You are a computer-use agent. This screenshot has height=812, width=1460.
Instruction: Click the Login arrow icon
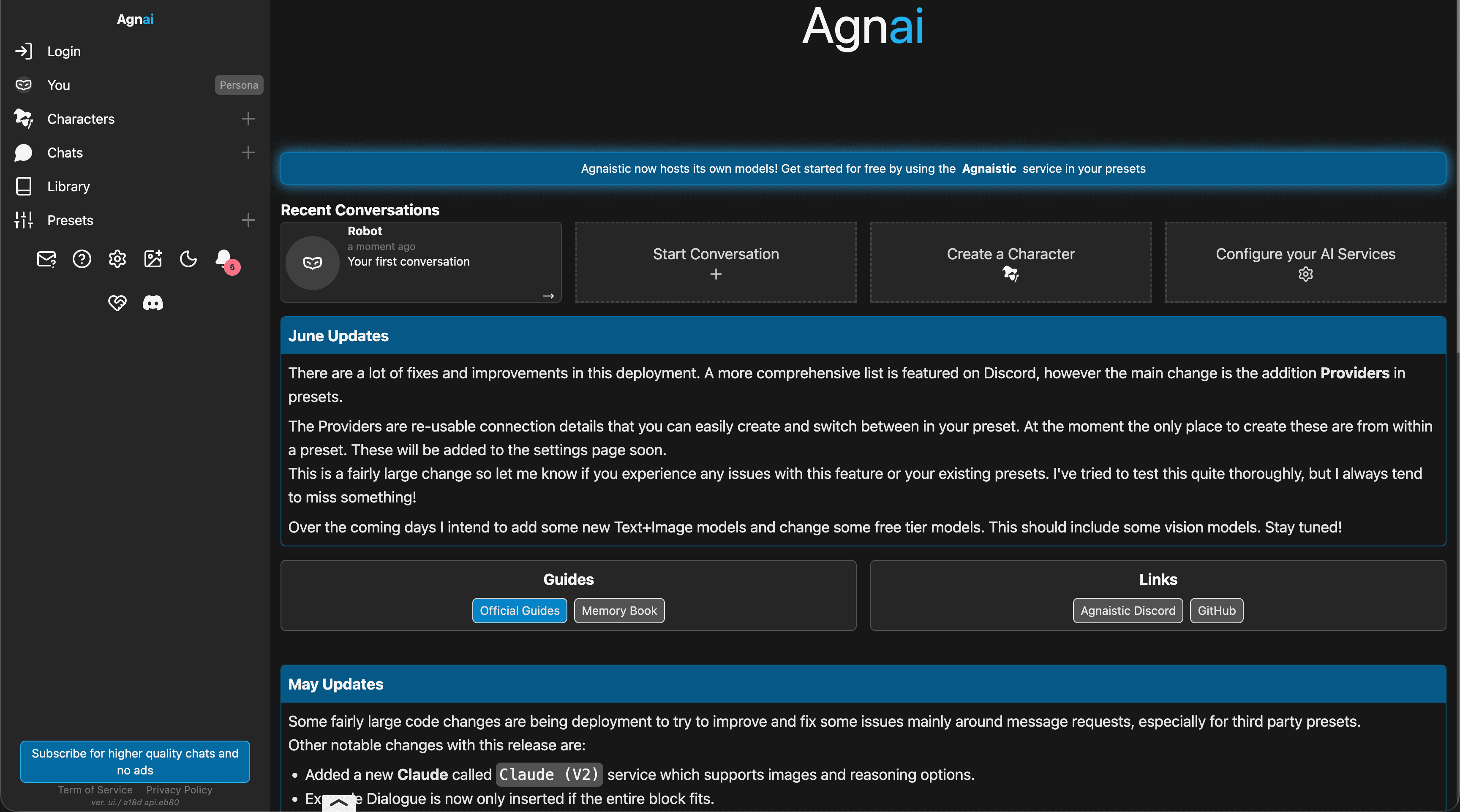click(24, 51)
